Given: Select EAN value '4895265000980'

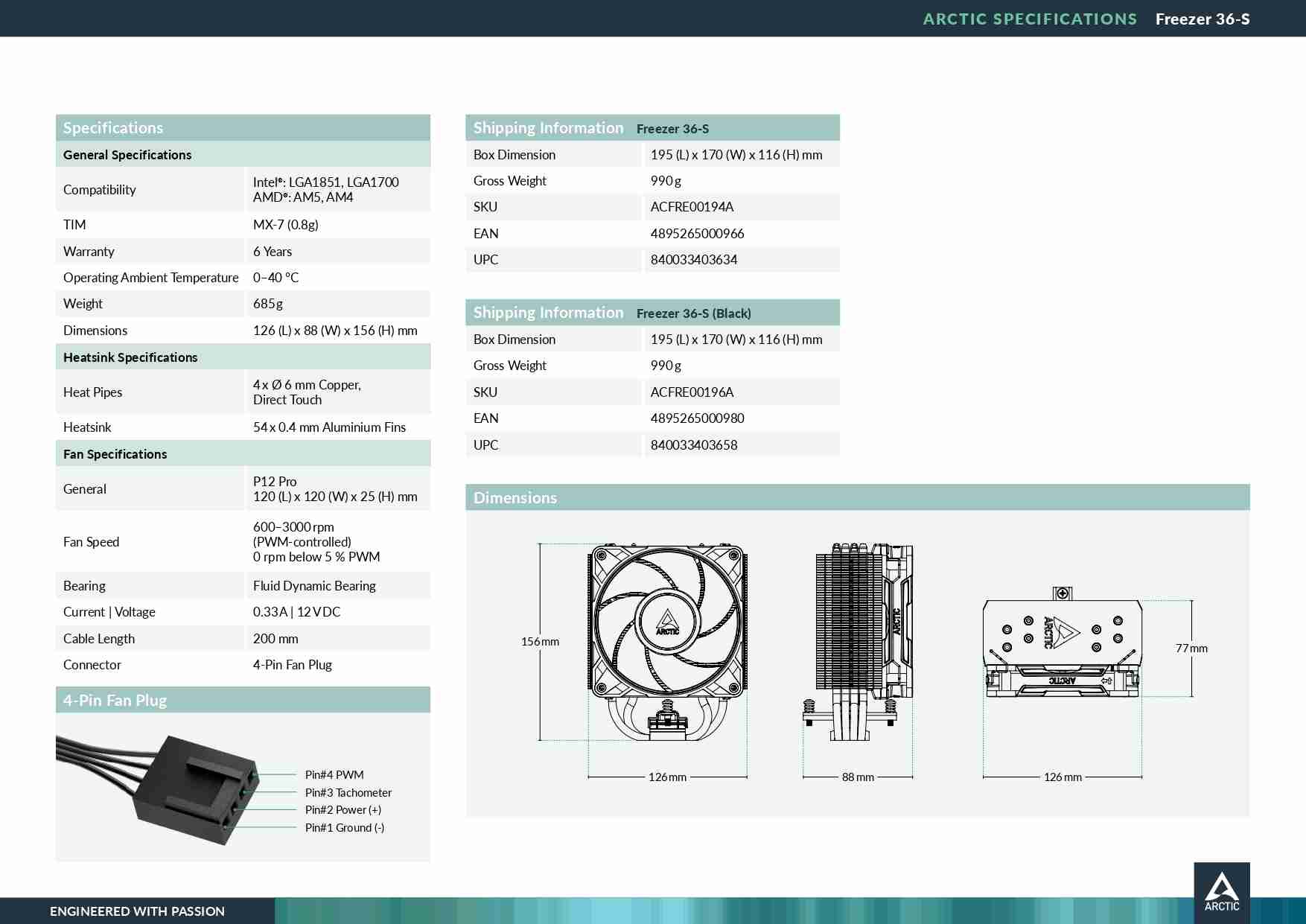Looking at the screenshot, I should point(698,418).
